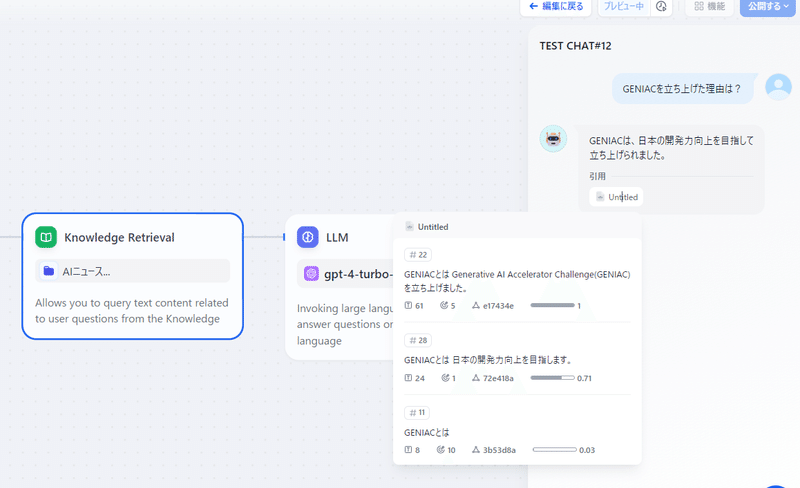Click the chatbot robot avatar

[554, 138]
